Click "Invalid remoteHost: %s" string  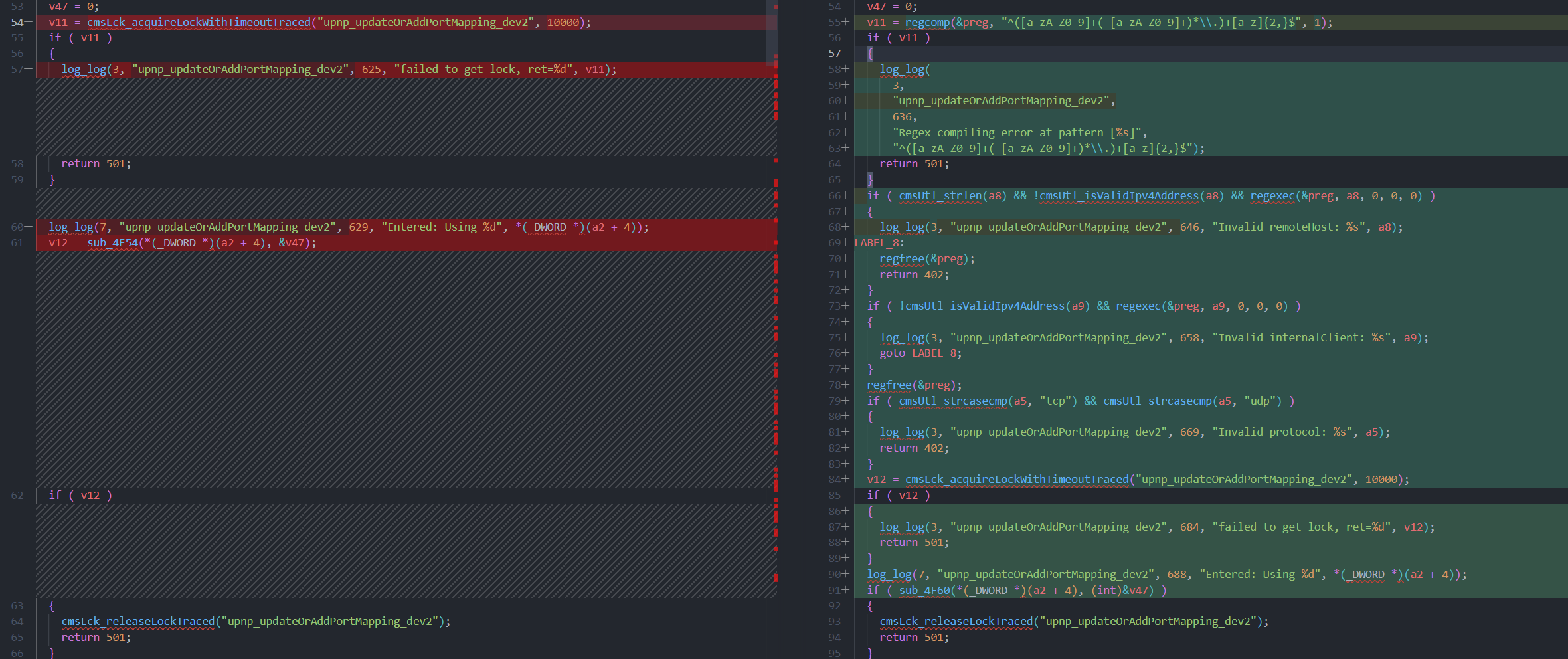pos(1288,227)
